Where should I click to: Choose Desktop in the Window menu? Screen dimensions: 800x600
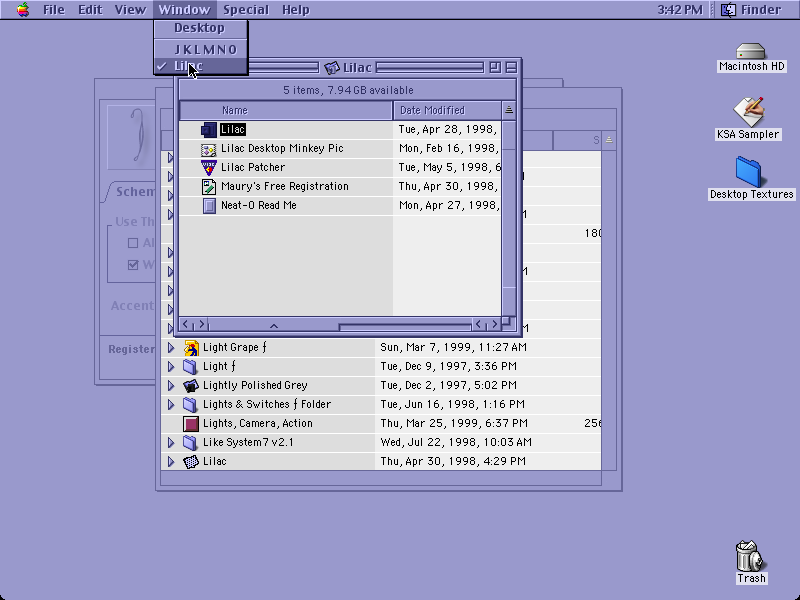tap(201, 28)
